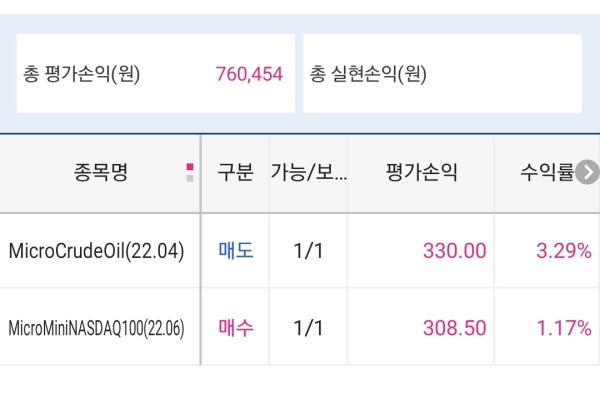Viewport: 600px width, 393px height.
Task: Click the 760,454 total valuation amount
Action: [249, 74]
